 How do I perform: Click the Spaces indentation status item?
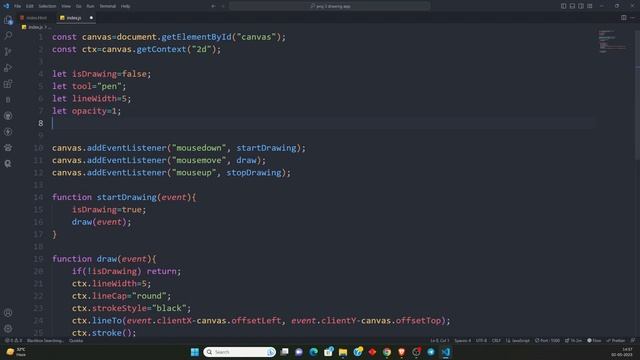point(462,340)
